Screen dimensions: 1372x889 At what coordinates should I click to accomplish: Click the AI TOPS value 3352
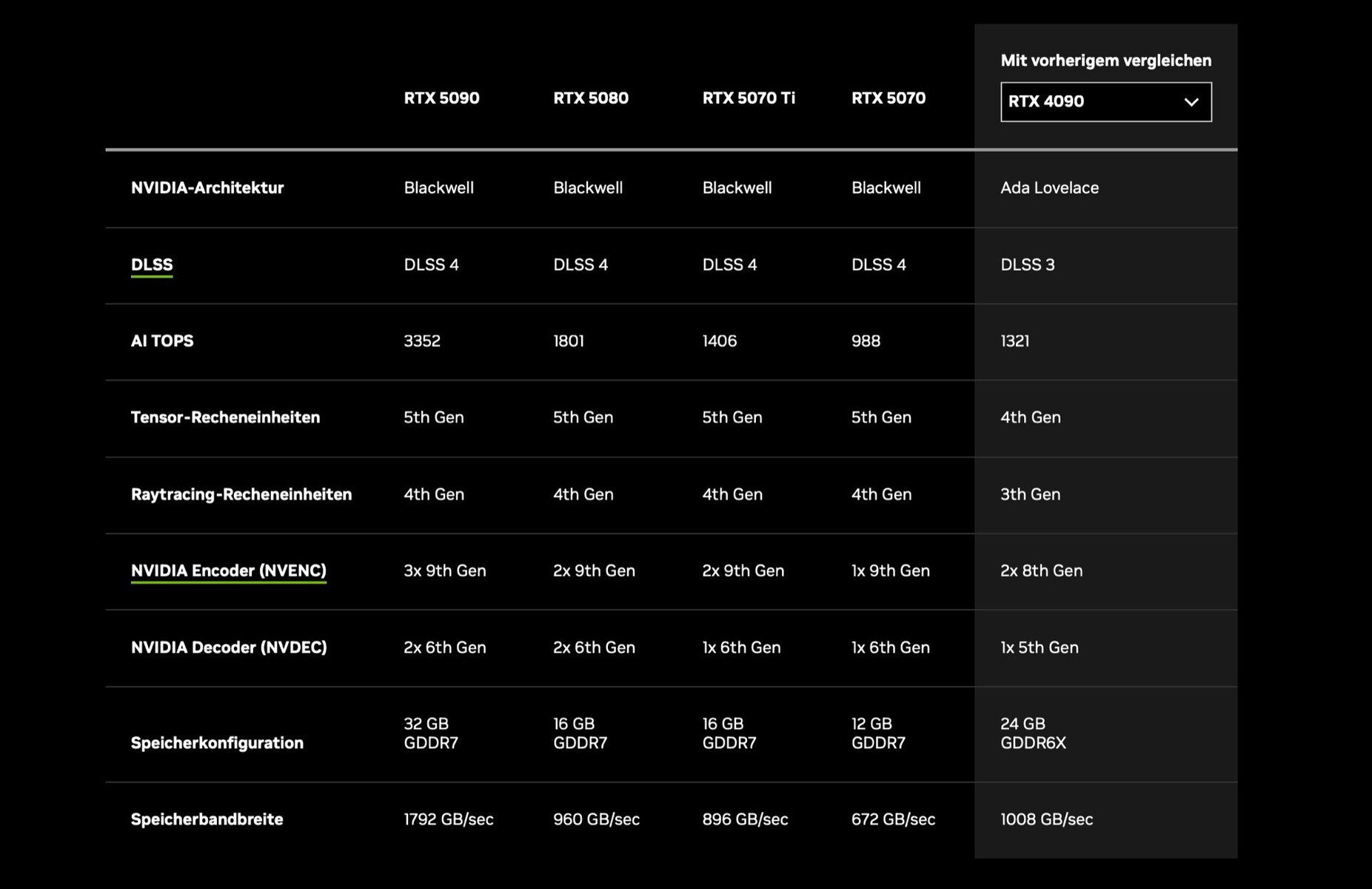coord(422,341)
